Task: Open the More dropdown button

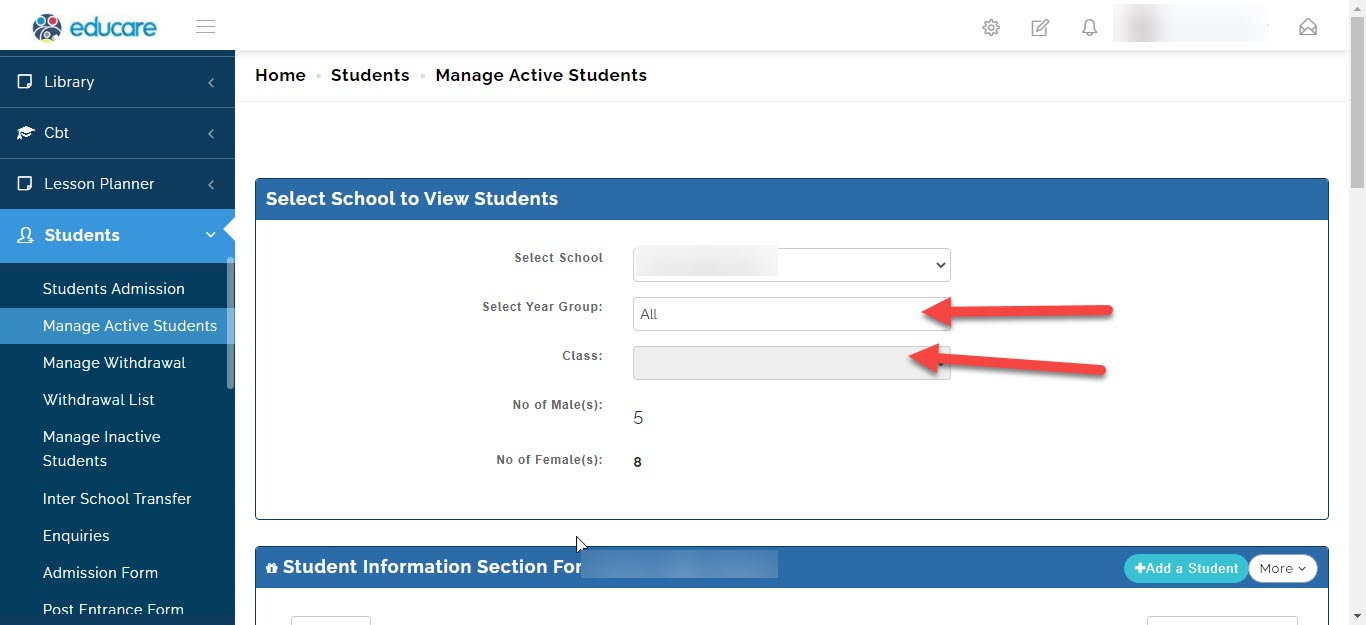Action: (x=1283, y=568)
